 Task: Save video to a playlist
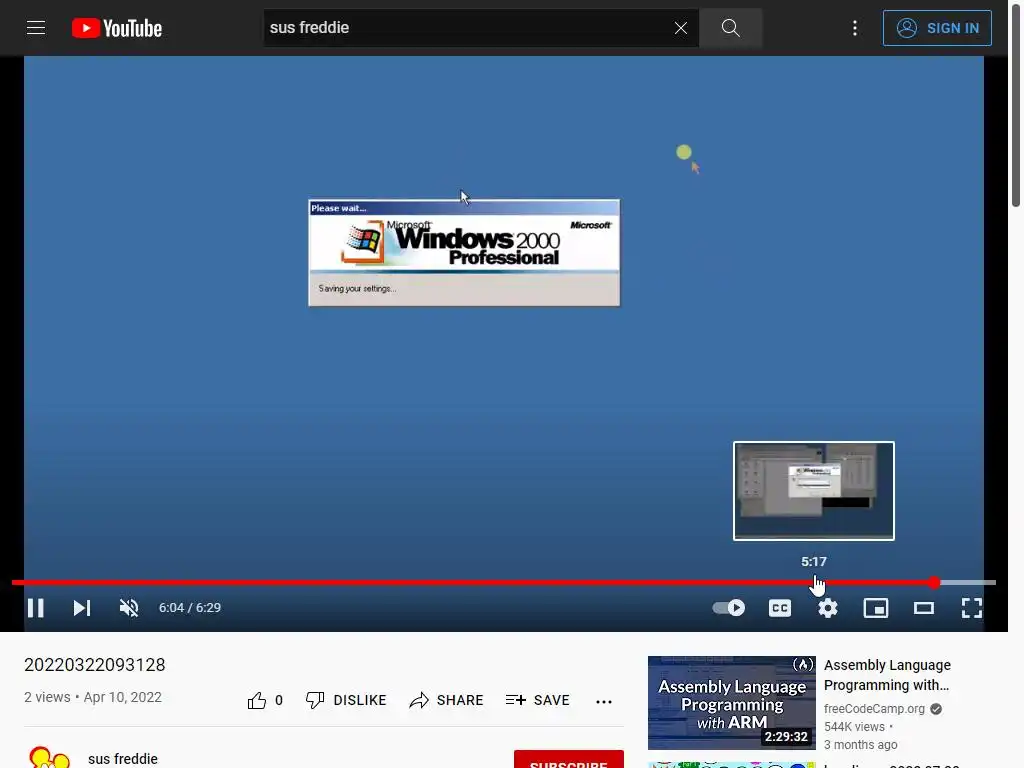(x=537, y=700)
